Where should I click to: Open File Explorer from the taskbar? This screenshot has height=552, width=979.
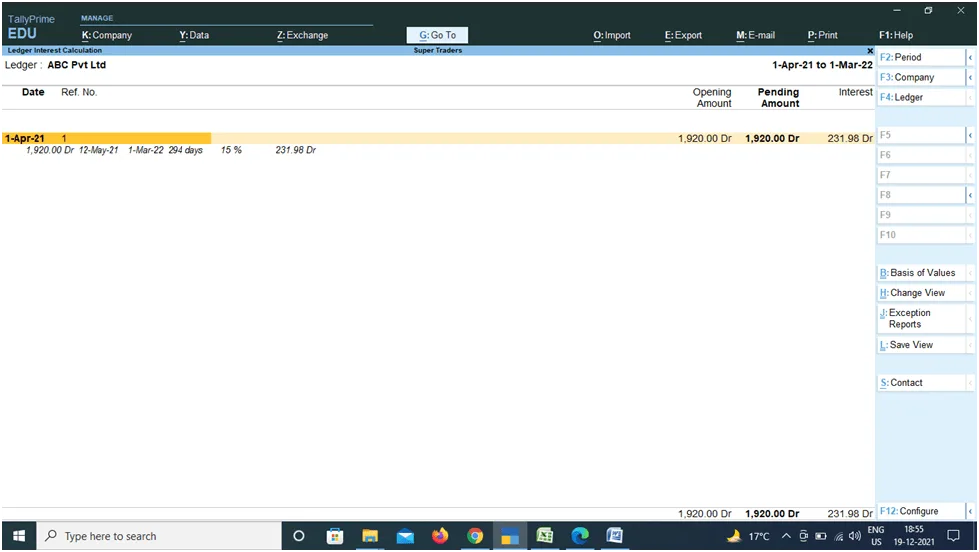370,536
